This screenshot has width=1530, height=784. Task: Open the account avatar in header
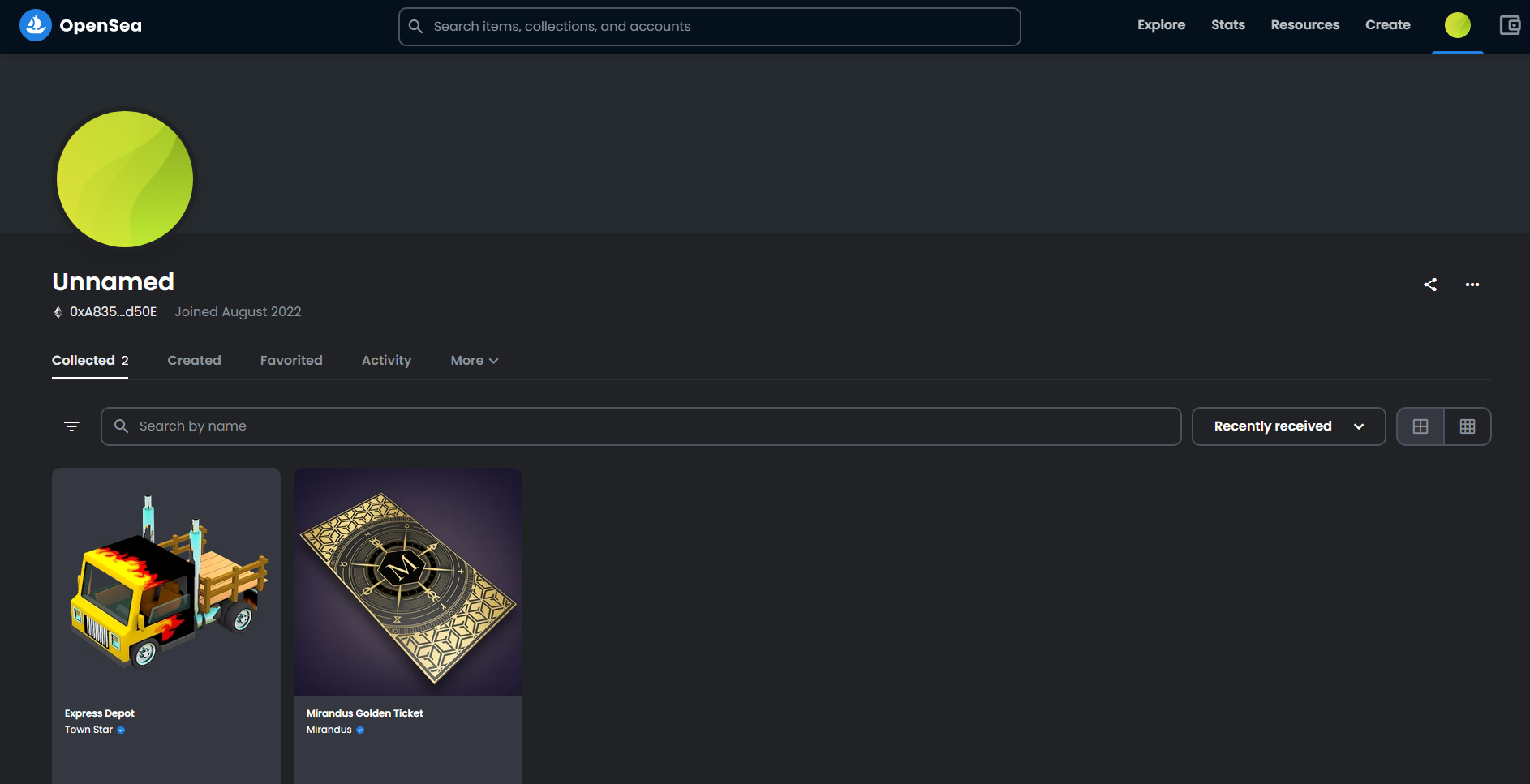tap(1458, 25)
